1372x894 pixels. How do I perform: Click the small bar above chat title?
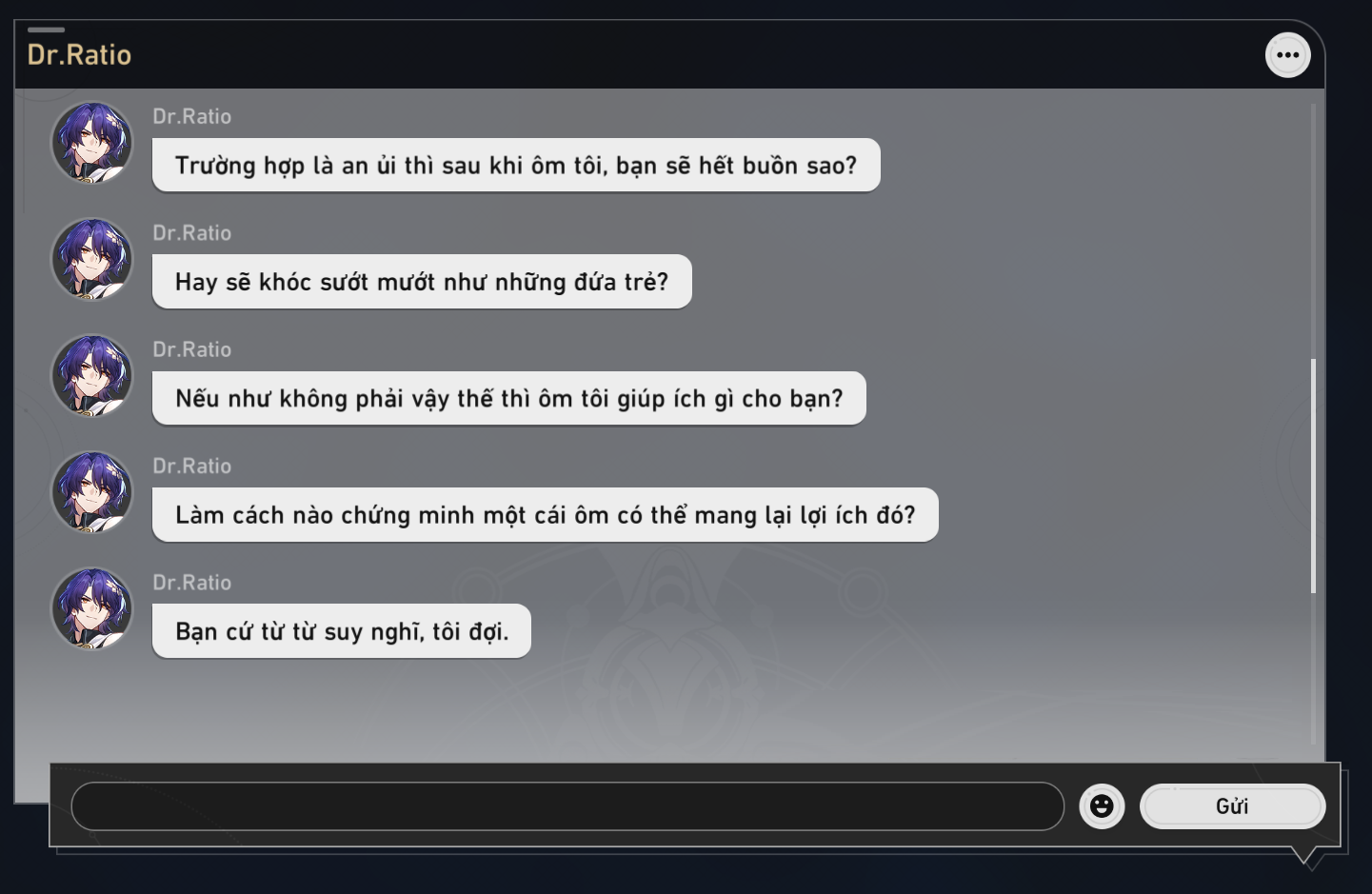point(46,30)
